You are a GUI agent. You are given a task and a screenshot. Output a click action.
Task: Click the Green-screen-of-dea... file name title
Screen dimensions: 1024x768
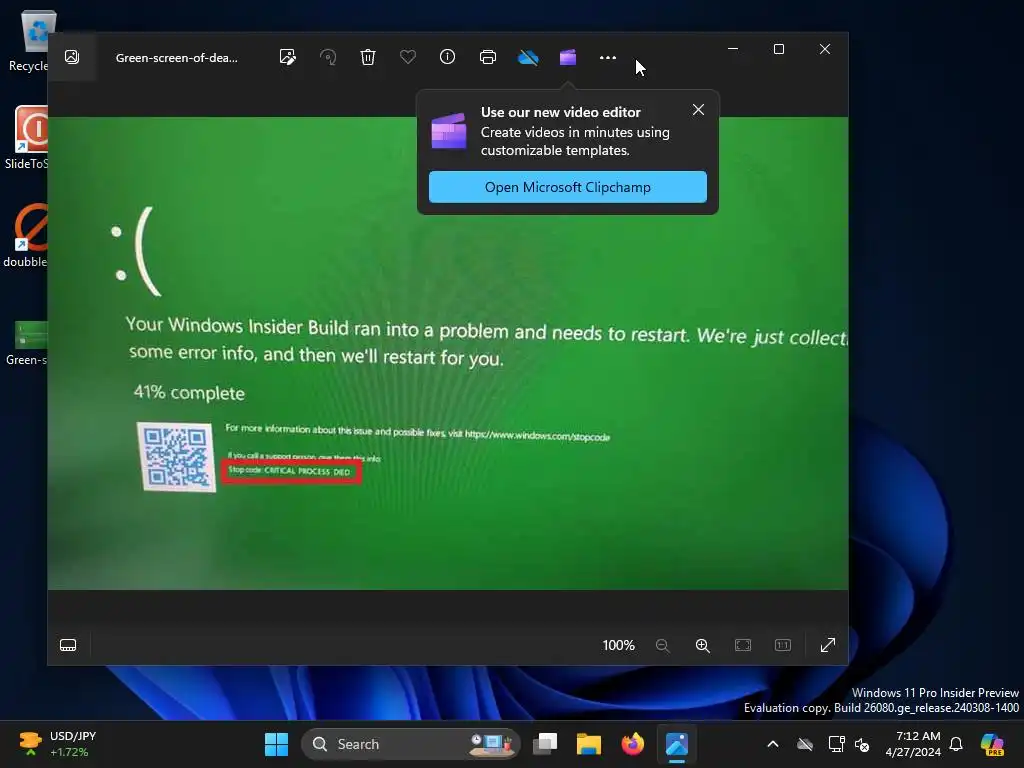click(176, 57)
